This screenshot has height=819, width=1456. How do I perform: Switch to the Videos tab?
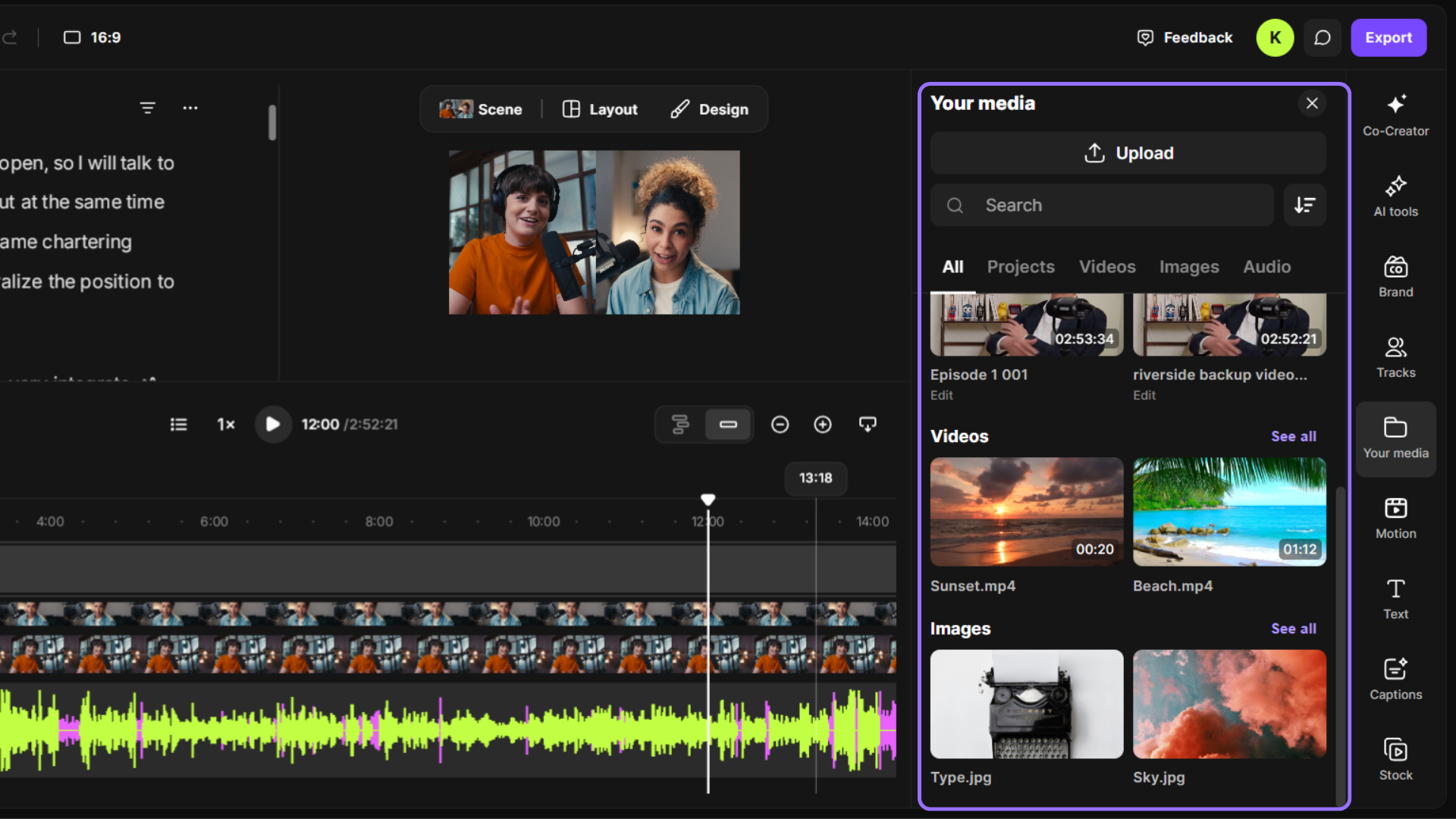(x=1107, y=267)
